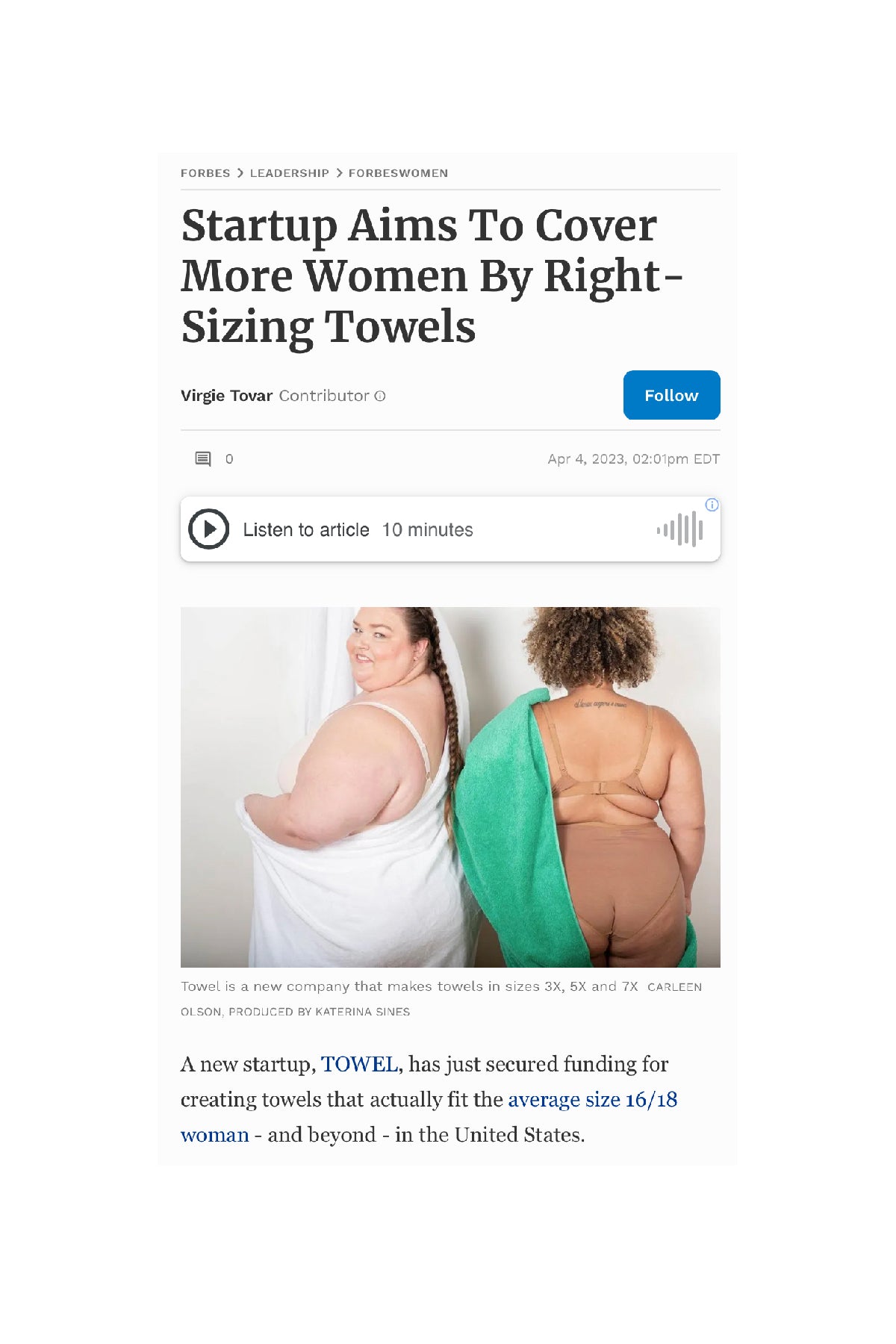Click the 10 minutes duration label
The height and width of the screenshot is (1344, 896).
pyautogui.click(x=427, y=530)
